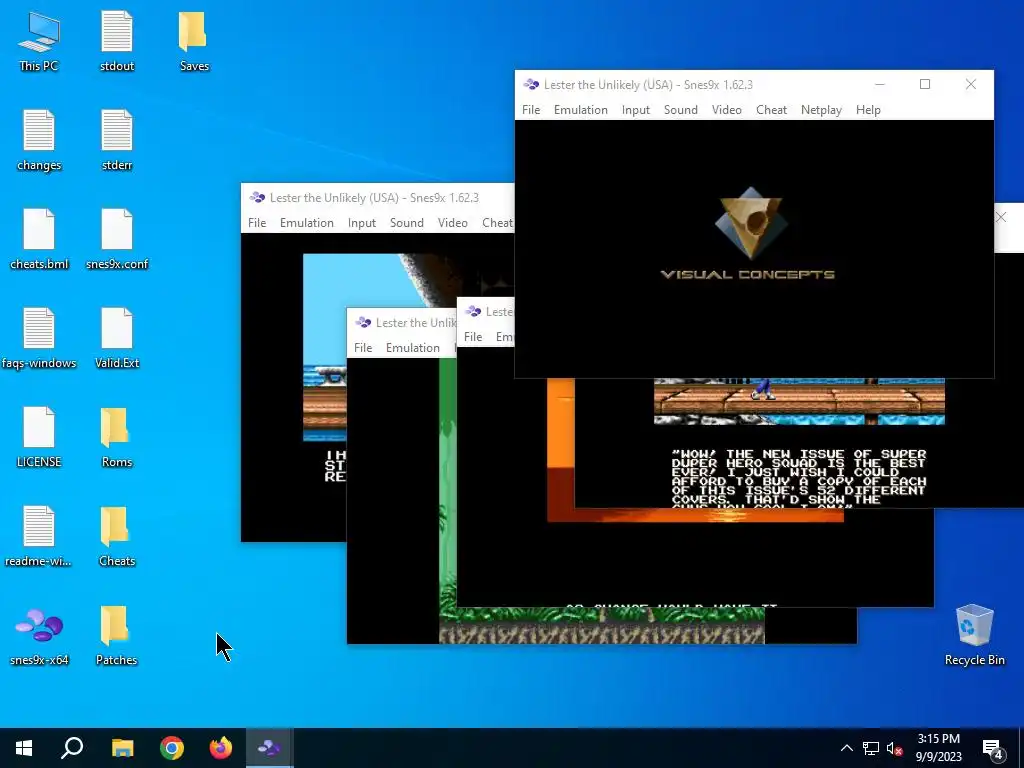Open File menu in the green jungle Snes9x window
The image size is (1024, 768).
pos(362,347)
